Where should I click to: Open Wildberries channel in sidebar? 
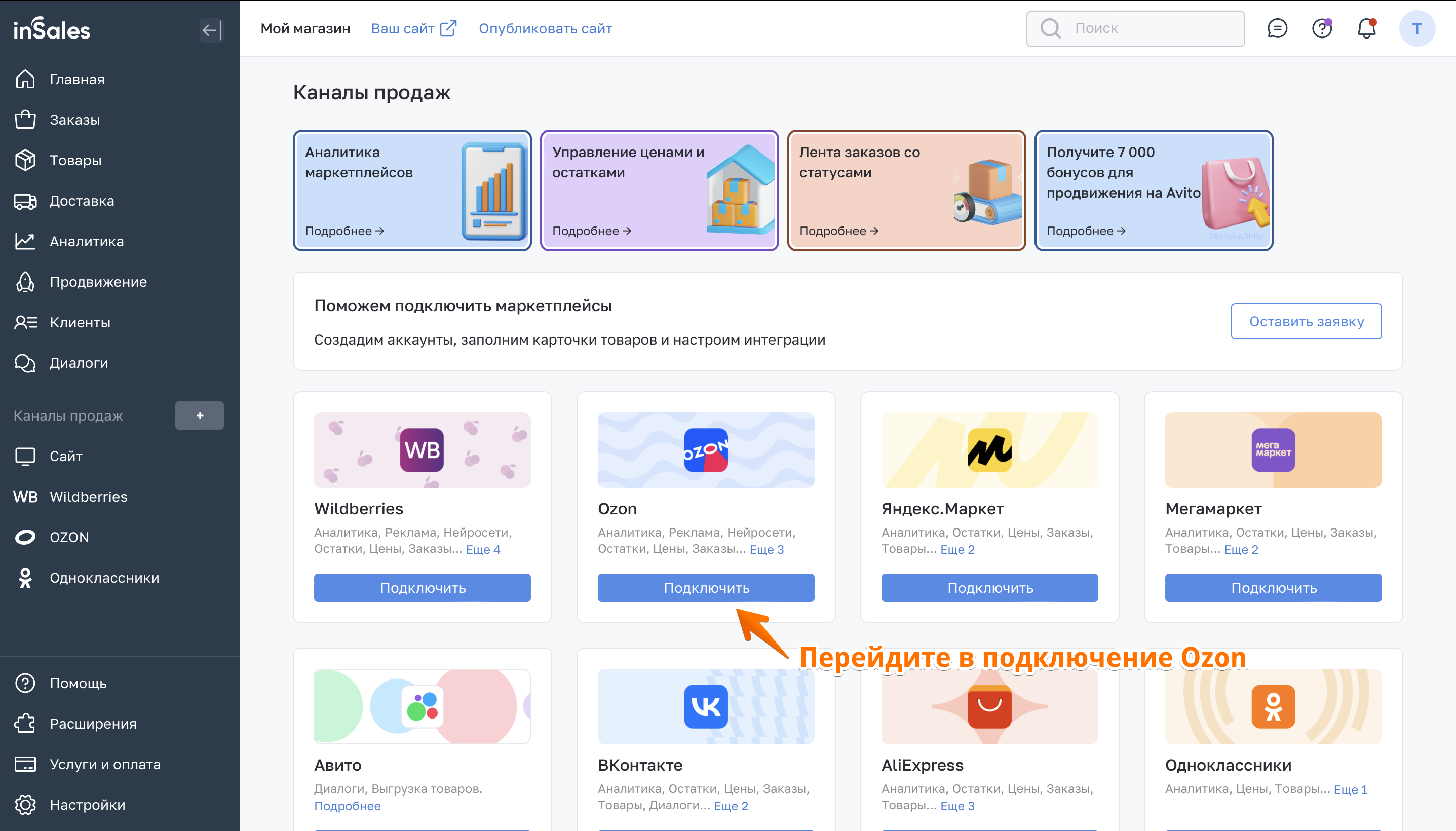tap(89, 497)
